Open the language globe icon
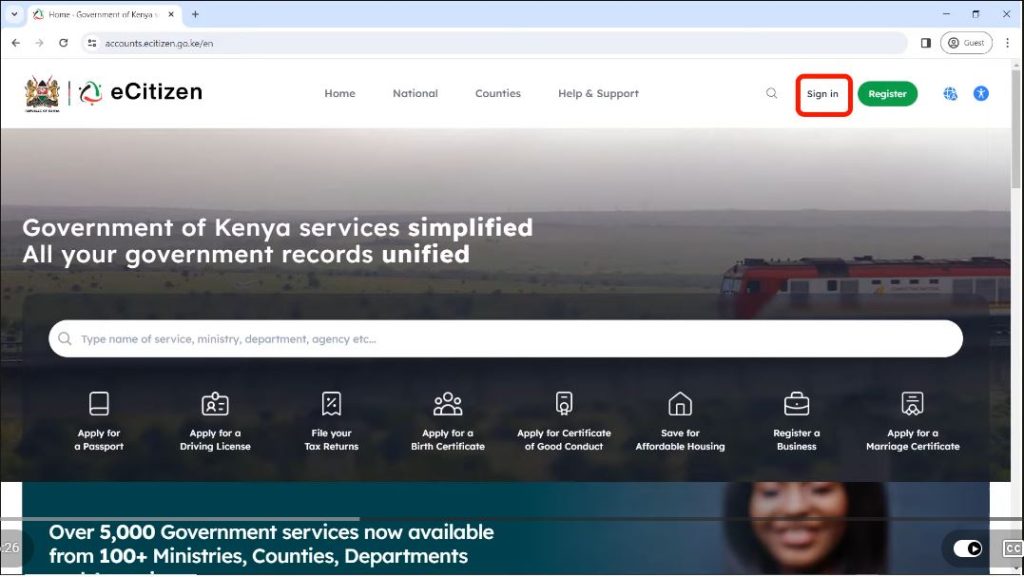The width and height of the screenshot is (1024, 577). (x=950, y=93)
